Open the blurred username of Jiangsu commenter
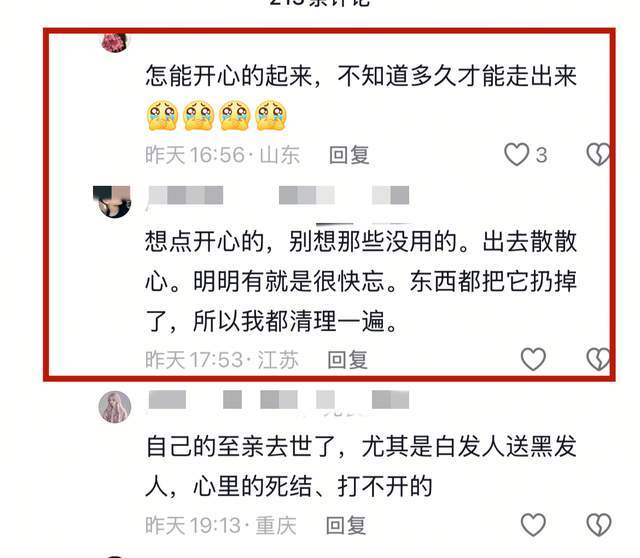The height and width of the screenshot is (558, 640). (279, 195)
